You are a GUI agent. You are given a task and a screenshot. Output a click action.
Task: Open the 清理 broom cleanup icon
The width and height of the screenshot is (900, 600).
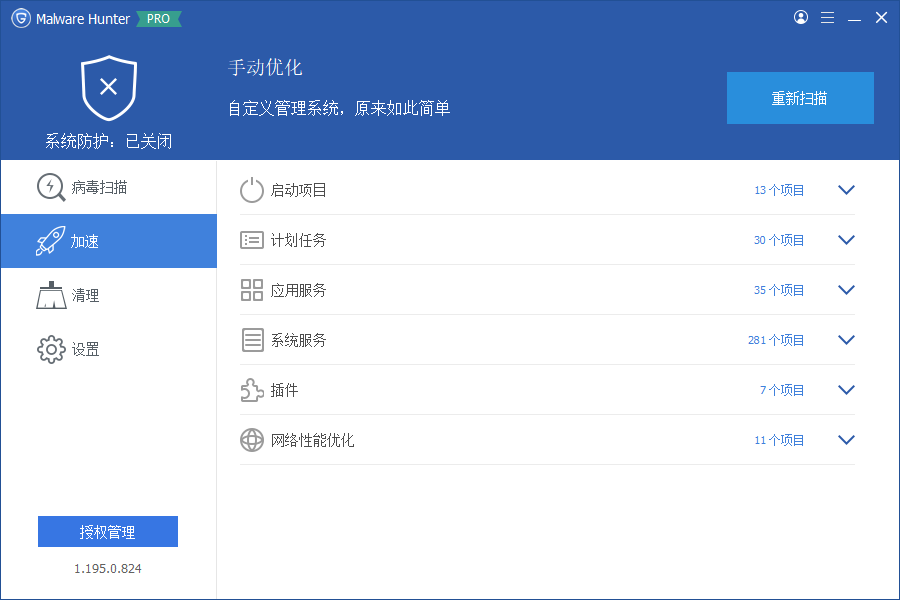point(51,295)
